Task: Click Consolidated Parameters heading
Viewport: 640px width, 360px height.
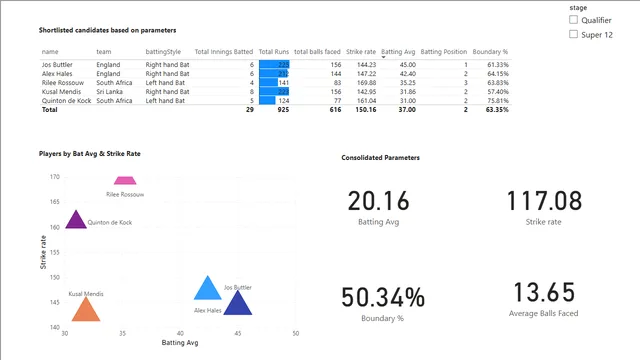Action: click(380, 158)
